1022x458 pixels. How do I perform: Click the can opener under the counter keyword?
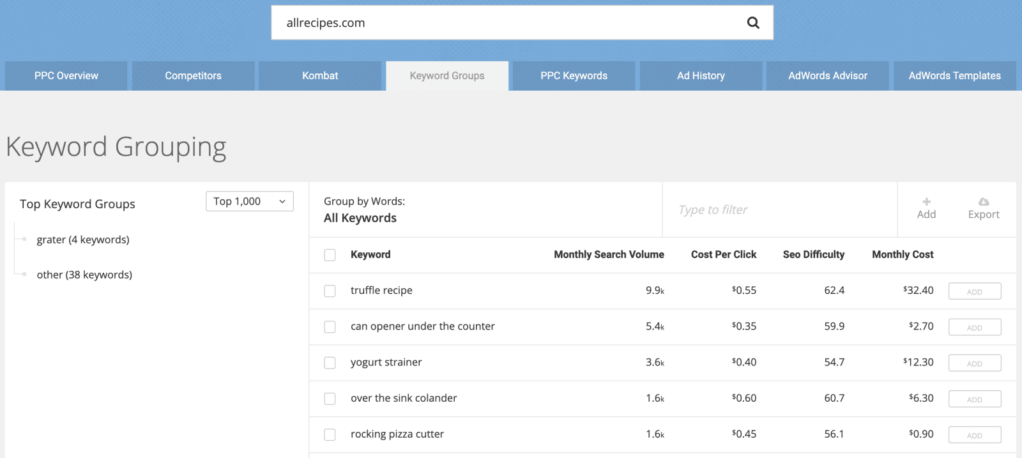coord(422,326)
